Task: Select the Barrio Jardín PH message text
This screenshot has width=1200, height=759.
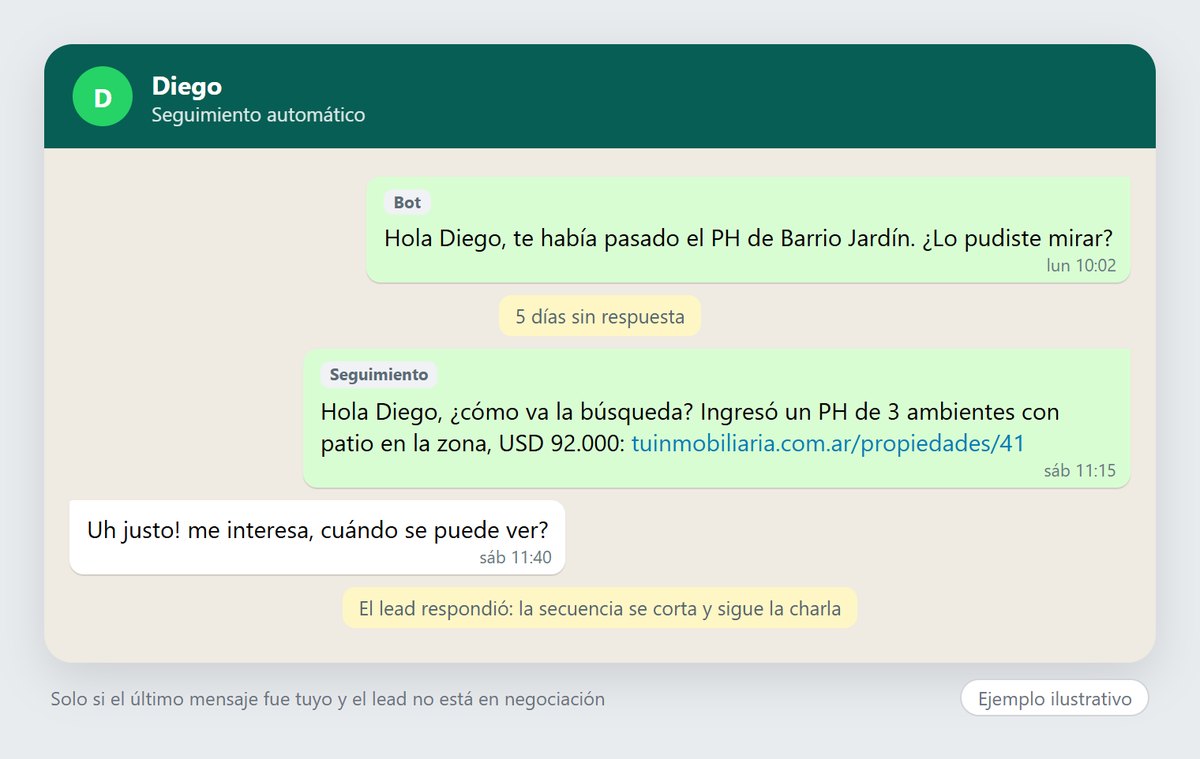Action: point(748,239)
